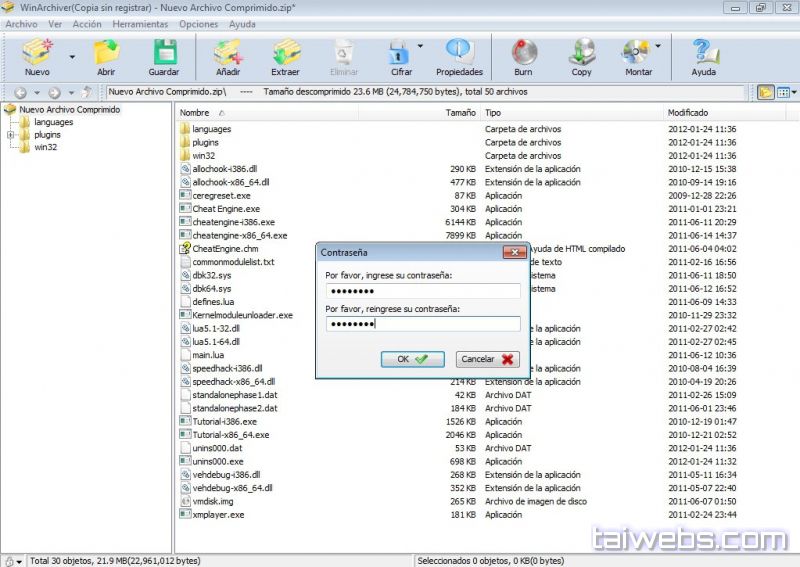
Task: Click the reingrese su contraseña field
Action: (x=422, y=324)
